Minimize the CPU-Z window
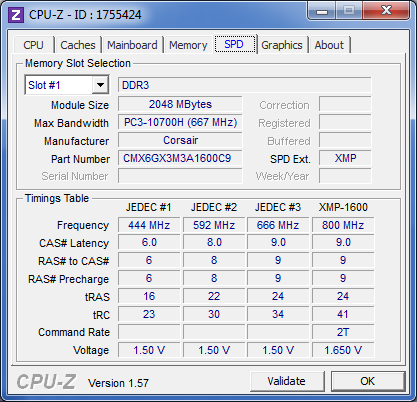The image size is (417, 402). click(322, 11)
